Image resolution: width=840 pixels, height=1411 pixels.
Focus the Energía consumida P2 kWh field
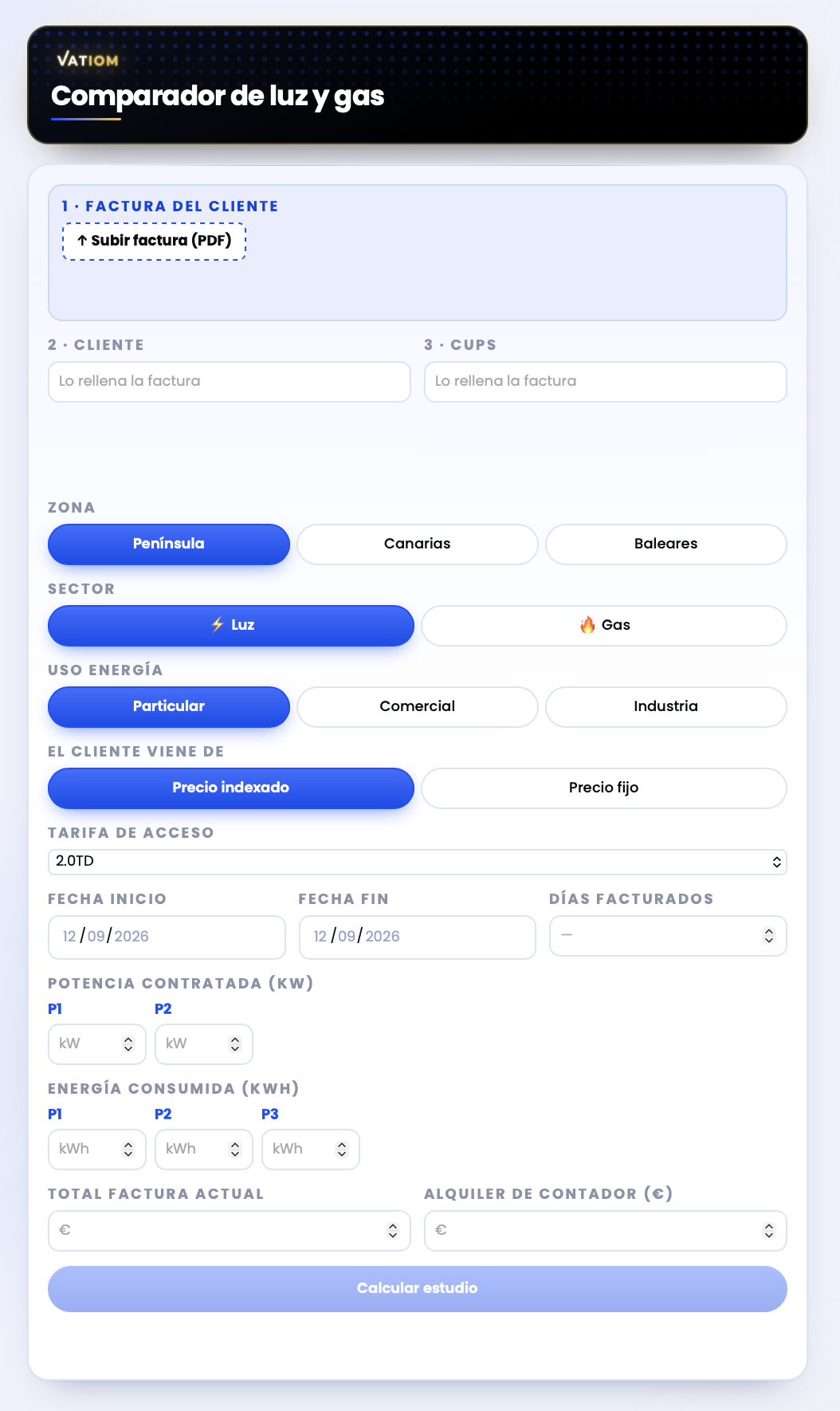[x=204, y=1150]
